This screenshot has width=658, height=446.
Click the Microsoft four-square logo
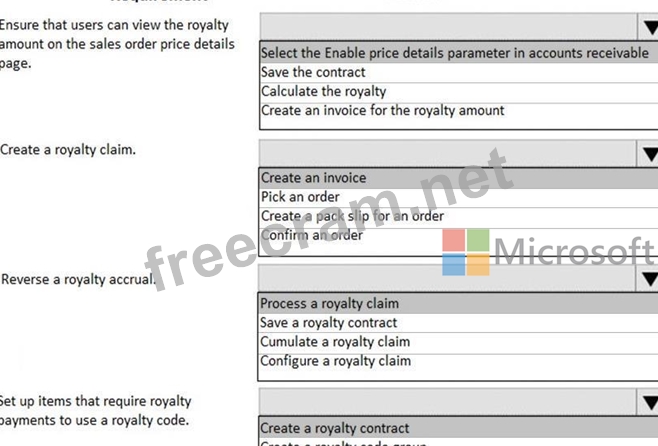[466, 252]
